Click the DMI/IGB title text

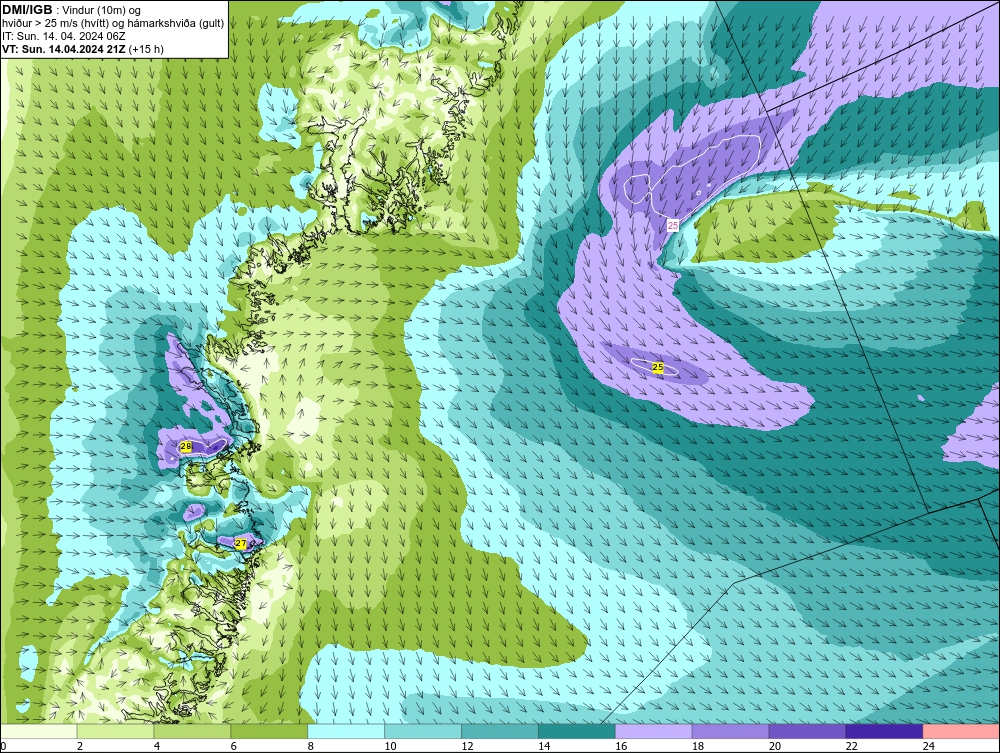[27, 10]
